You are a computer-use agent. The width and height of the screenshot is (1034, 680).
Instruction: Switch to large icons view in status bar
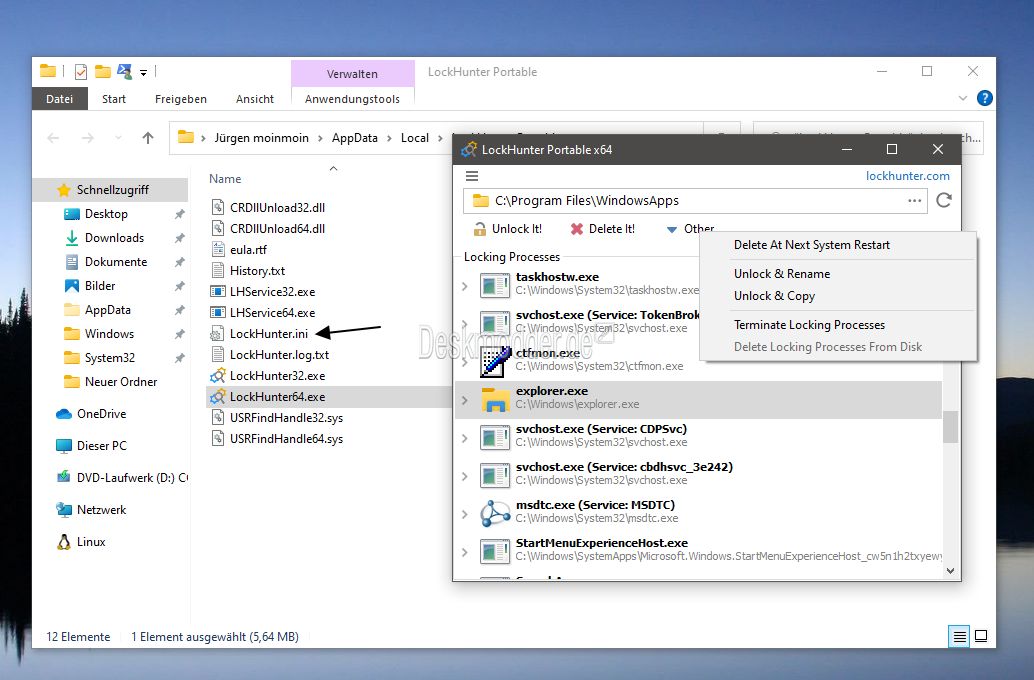(x=981, y=636)
